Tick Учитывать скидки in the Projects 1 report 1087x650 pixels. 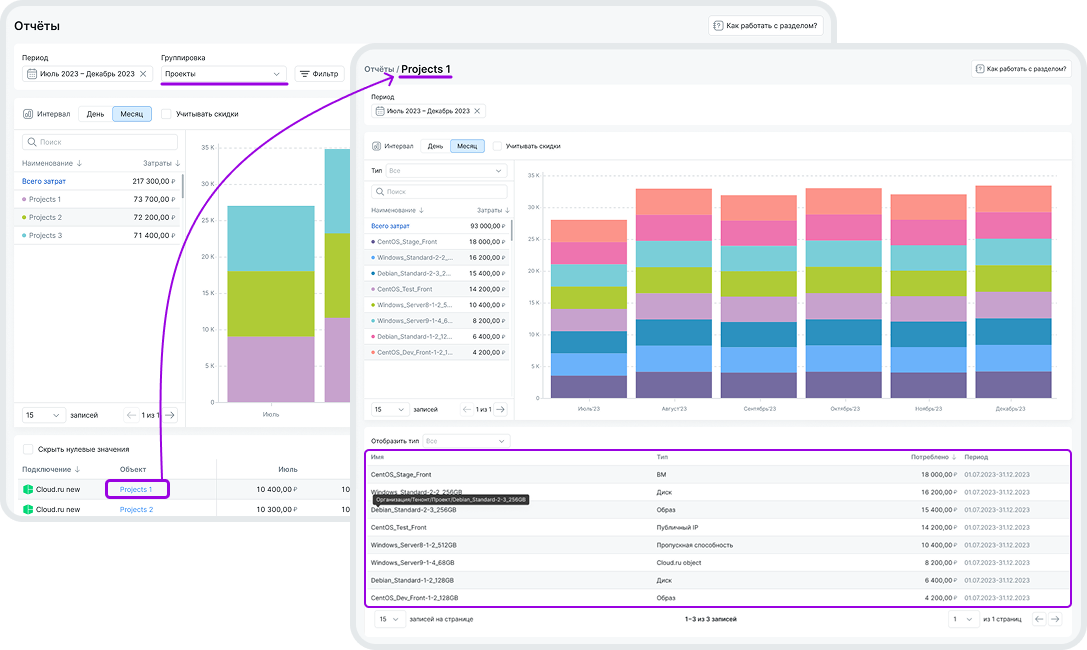coord(497,146)
